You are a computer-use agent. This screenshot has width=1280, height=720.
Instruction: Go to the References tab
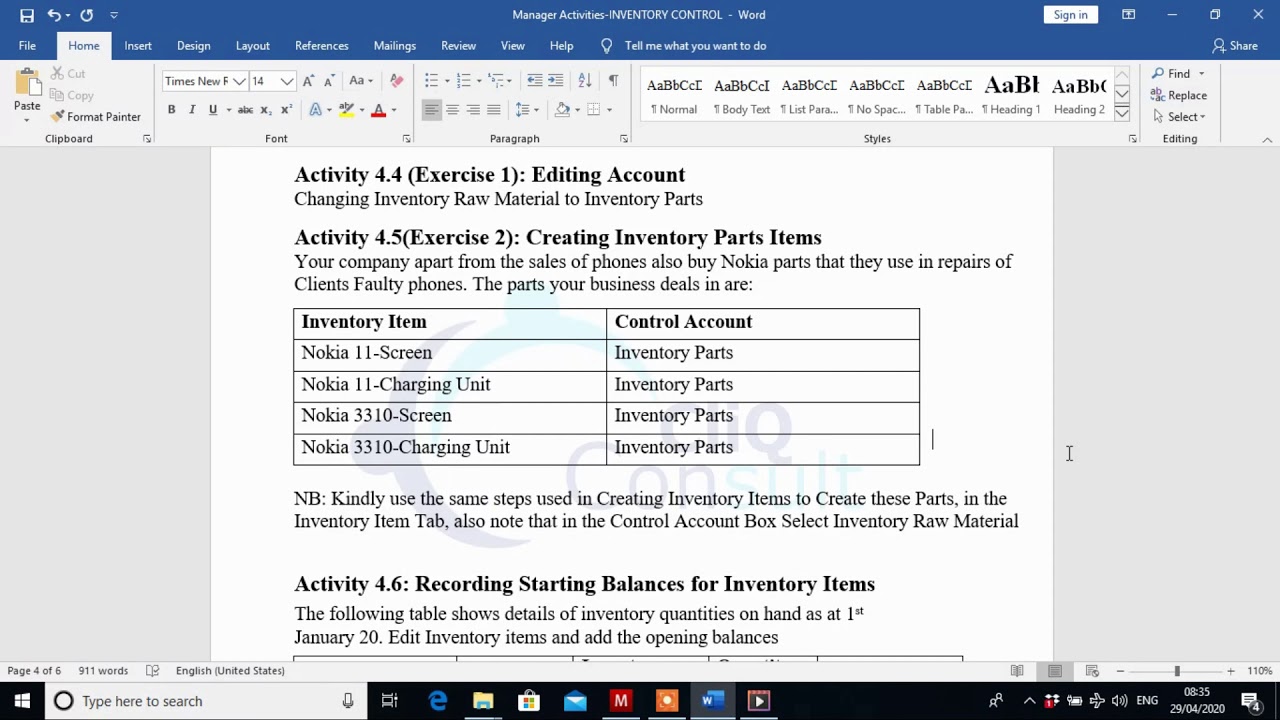pyautogui.click(x=321, y=46)
